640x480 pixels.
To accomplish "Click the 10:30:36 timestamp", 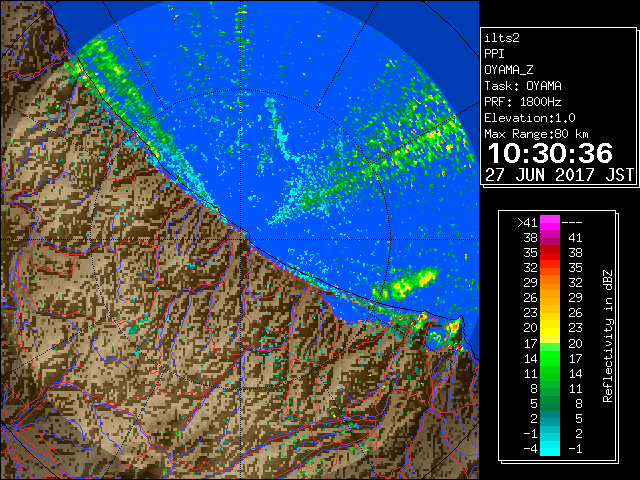I will 550,153.
